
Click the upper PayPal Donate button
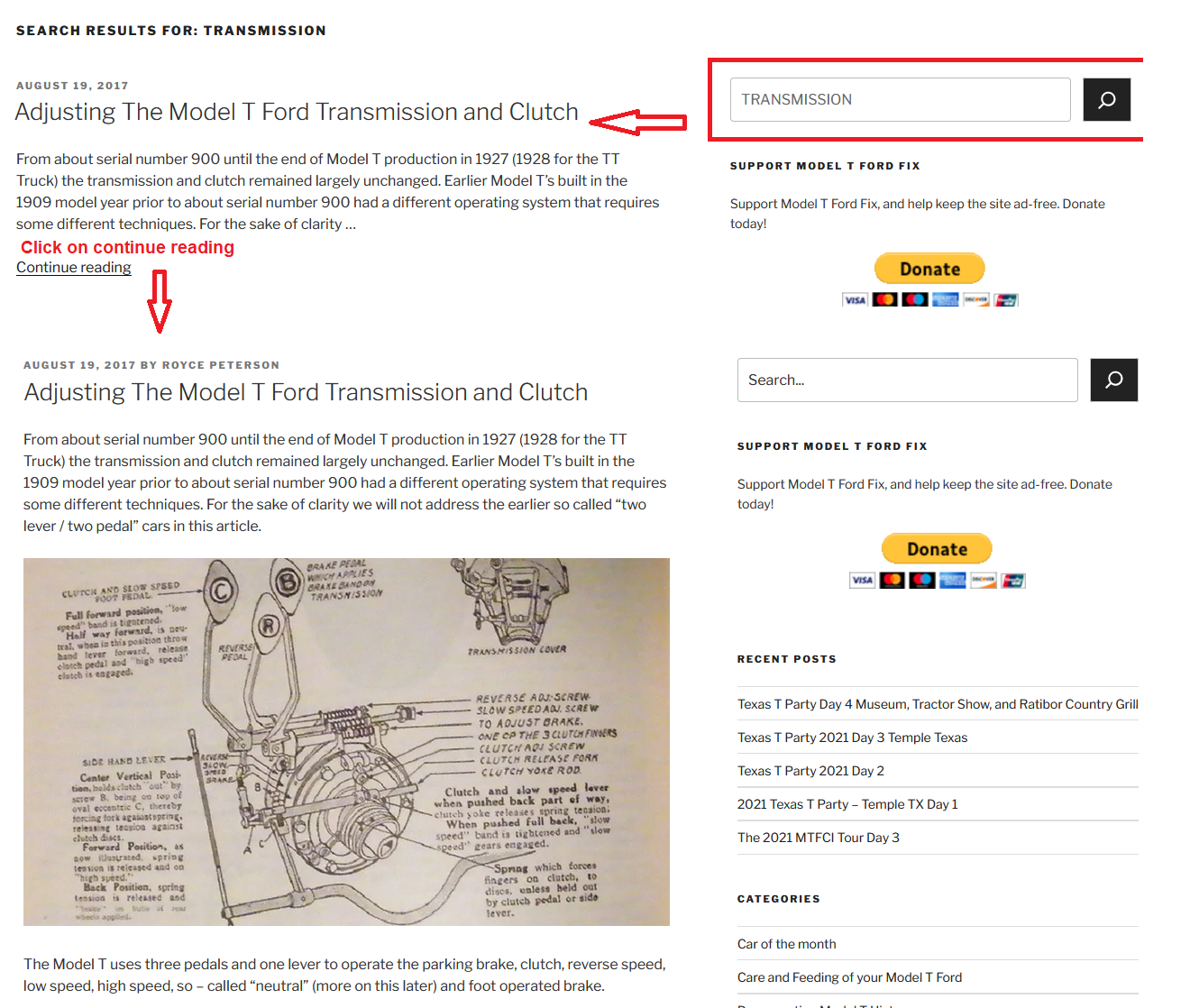click(929, 269)
